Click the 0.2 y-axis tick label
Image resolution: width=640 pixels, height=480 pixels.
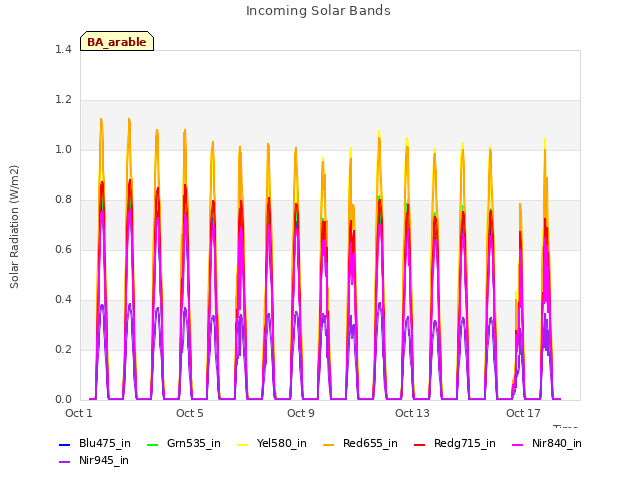tap(63, 349)
